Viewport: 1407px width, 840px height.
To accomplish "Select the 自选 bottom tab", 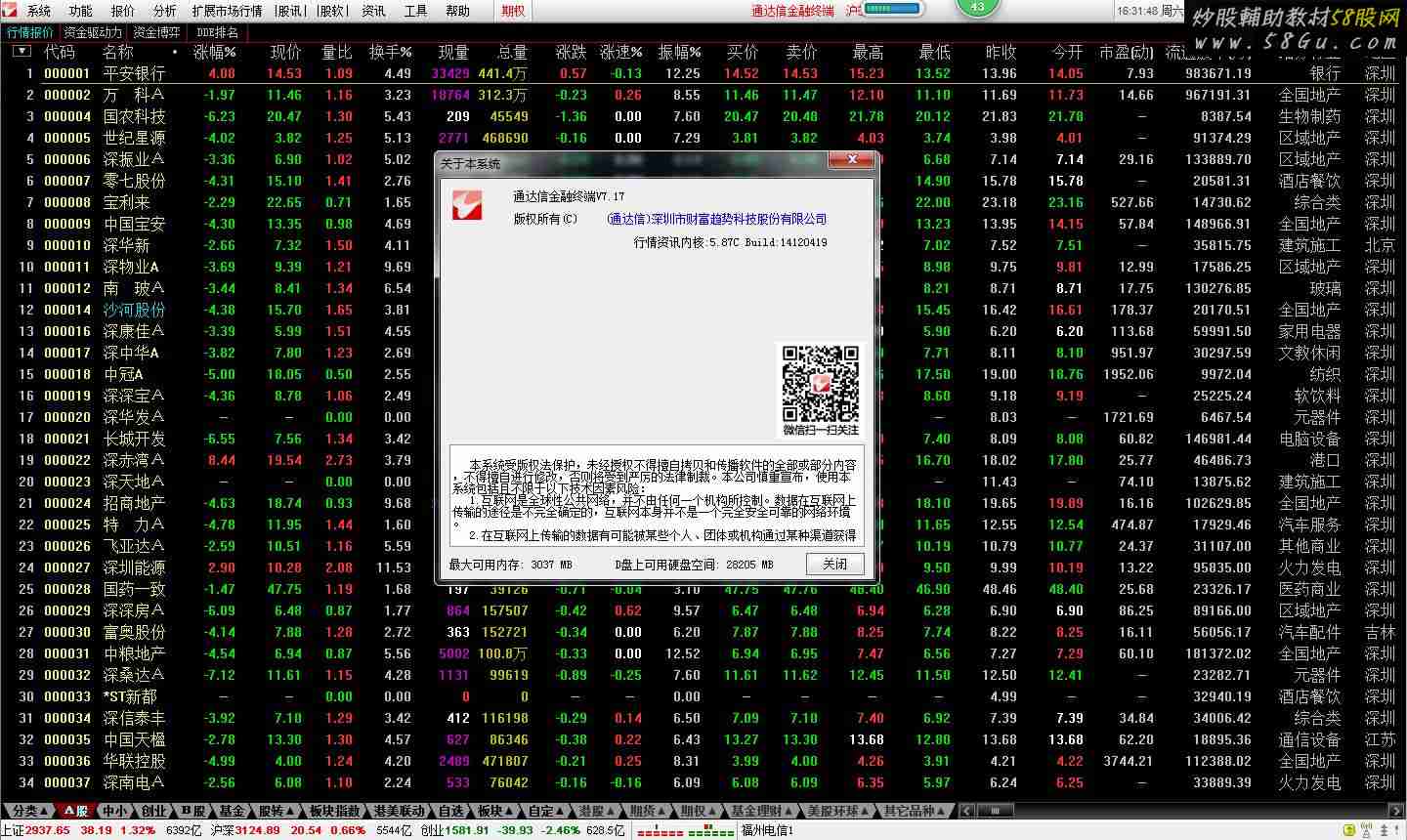I will pyautogui.click(x=450, y=811).
